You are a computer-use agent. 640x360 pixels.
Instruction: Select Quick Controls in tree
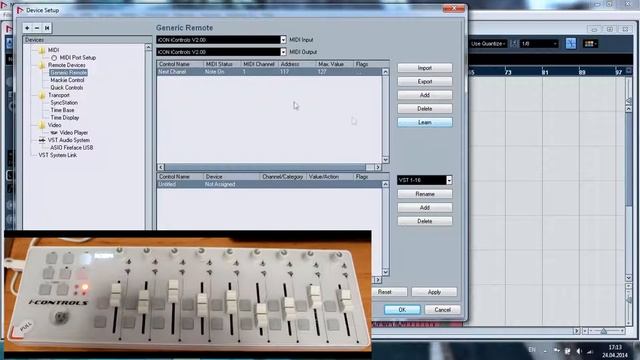pyautogui.click(x=67, y=88)
